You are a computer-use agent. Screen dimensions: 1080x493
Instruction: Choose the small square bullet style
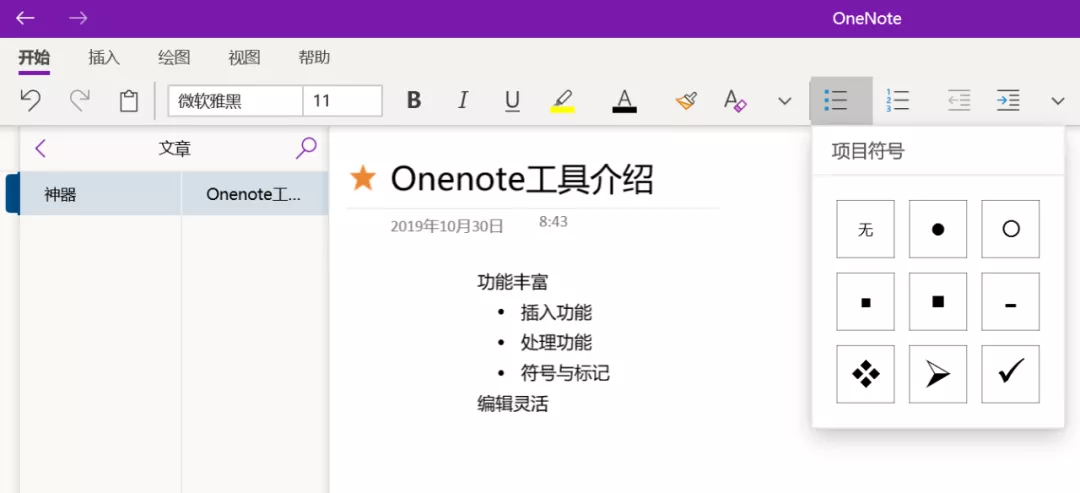[865, 302]
